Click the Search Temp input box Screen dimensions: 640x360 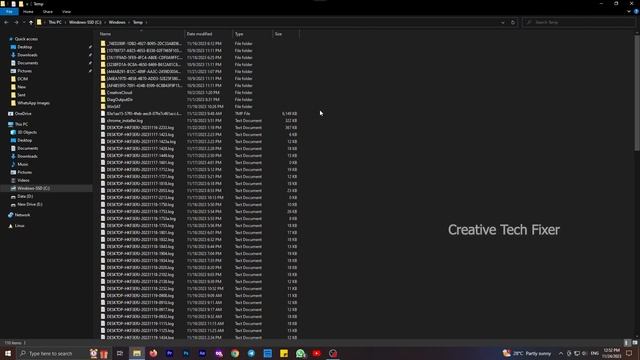pos(578,22)
